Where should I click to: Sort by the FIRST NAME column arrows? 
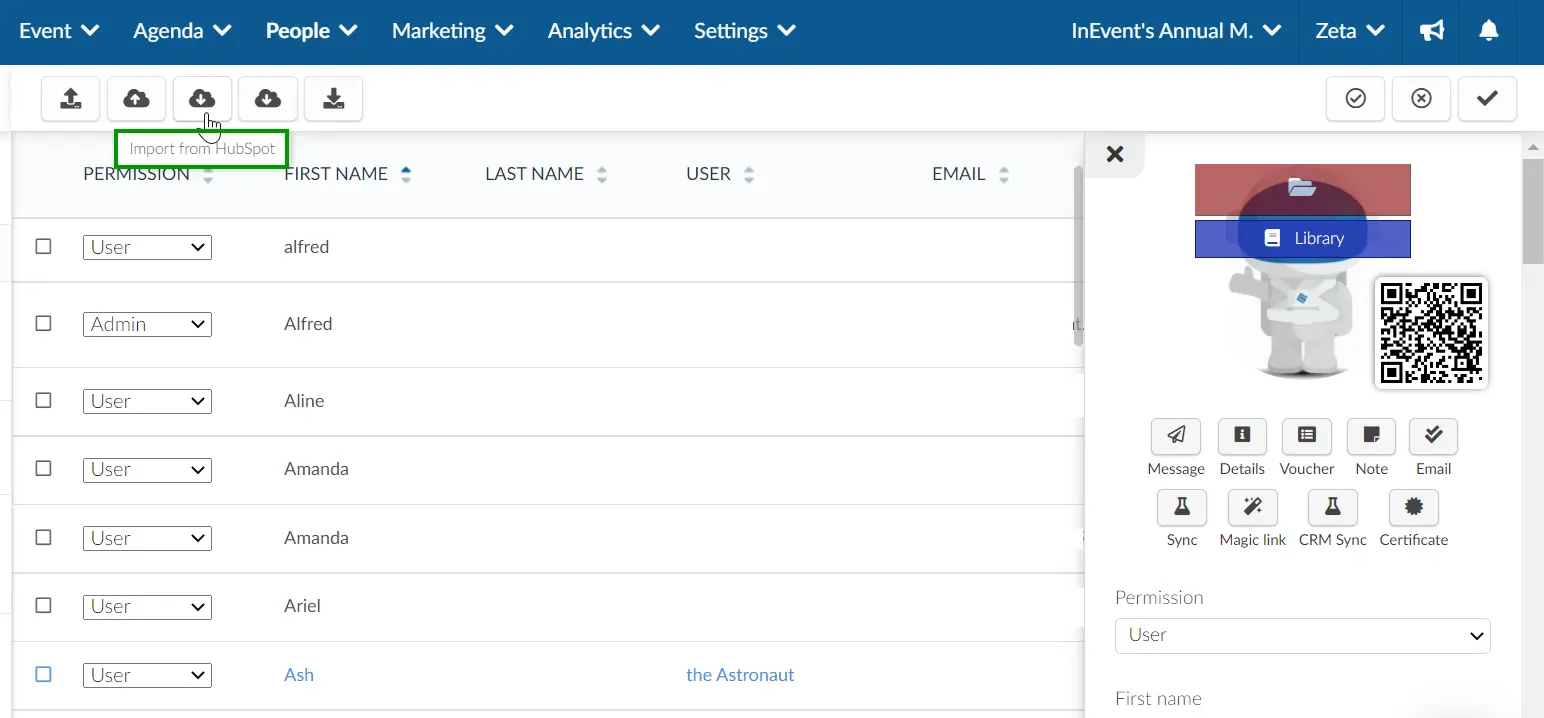(406, 175)
